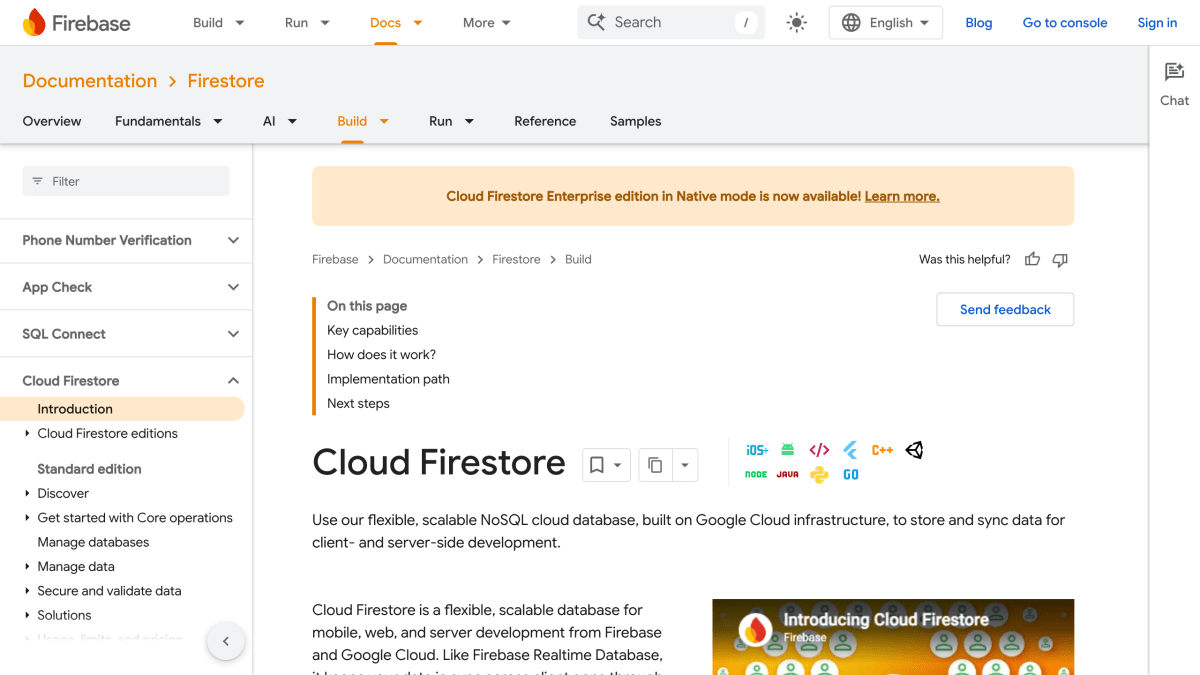
Task: Select the iOS+ platform icon
Action: (757, 450)
